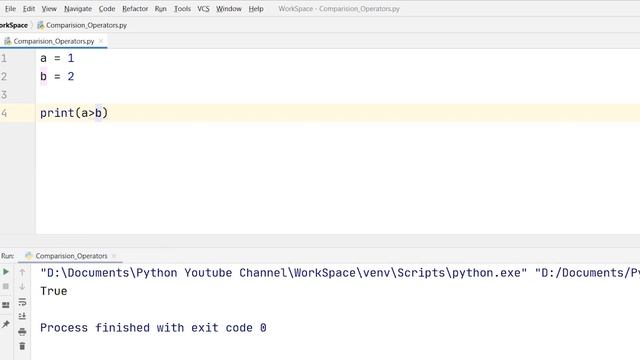Click Scroll to the end icon

22,316
